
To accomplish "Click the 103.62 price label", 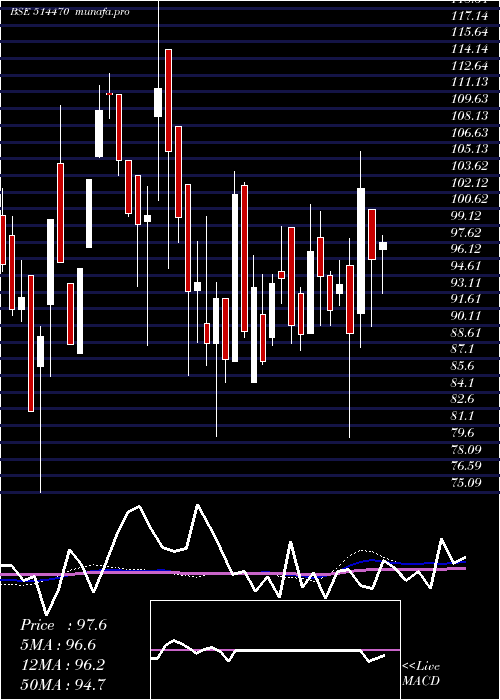I will pyautogui.click(x=469, y=166).
